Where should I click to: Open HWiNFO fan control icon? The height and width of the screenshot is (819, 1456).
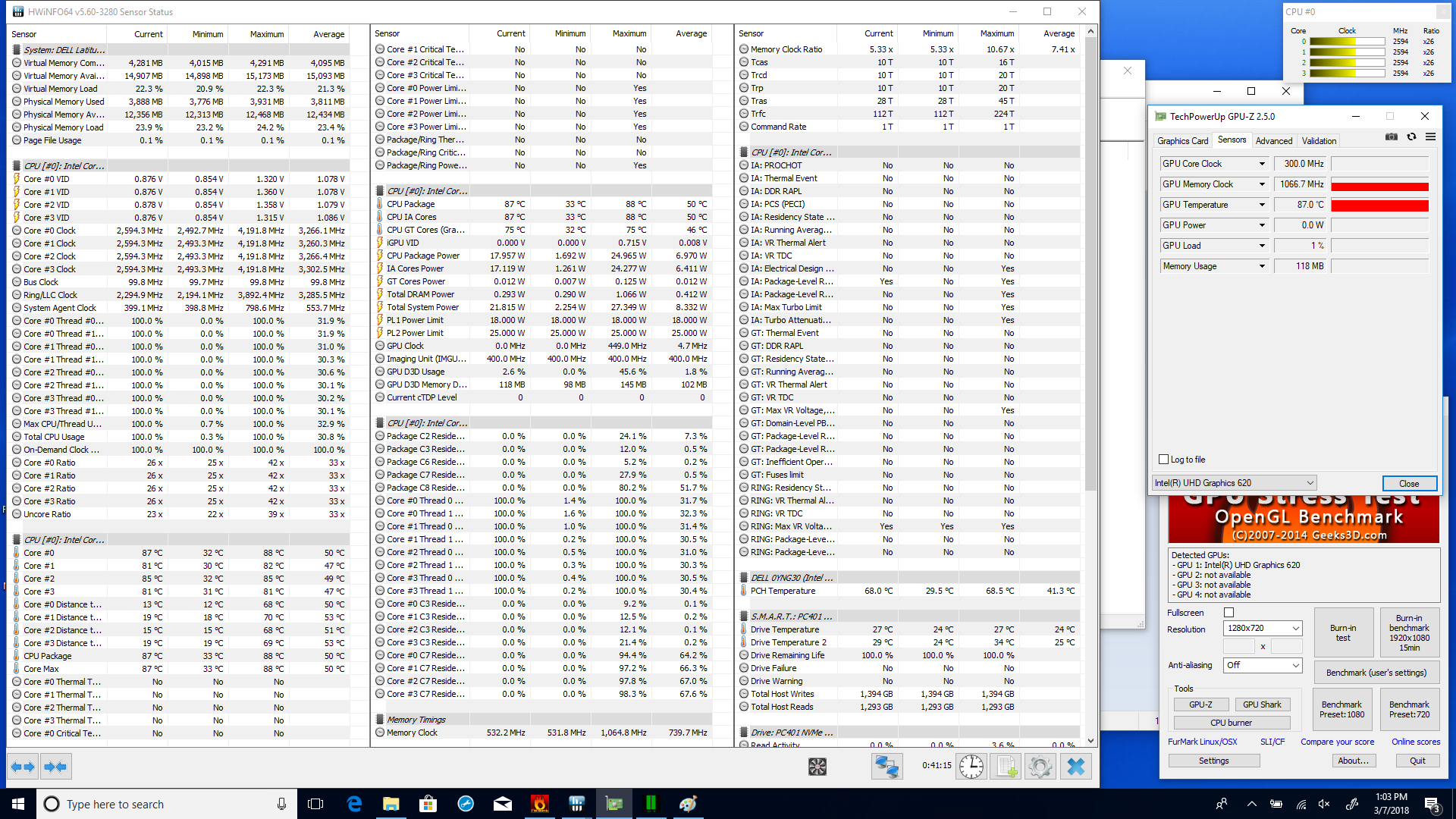817,767
